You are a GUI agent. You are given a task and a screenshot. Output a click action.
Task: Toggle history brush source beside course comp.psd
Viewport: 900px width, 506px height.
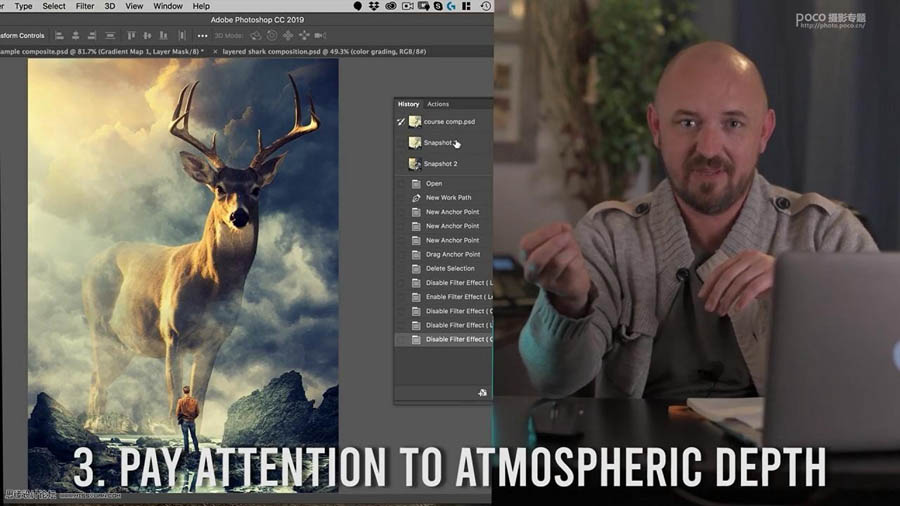click(x=401, y=122)
